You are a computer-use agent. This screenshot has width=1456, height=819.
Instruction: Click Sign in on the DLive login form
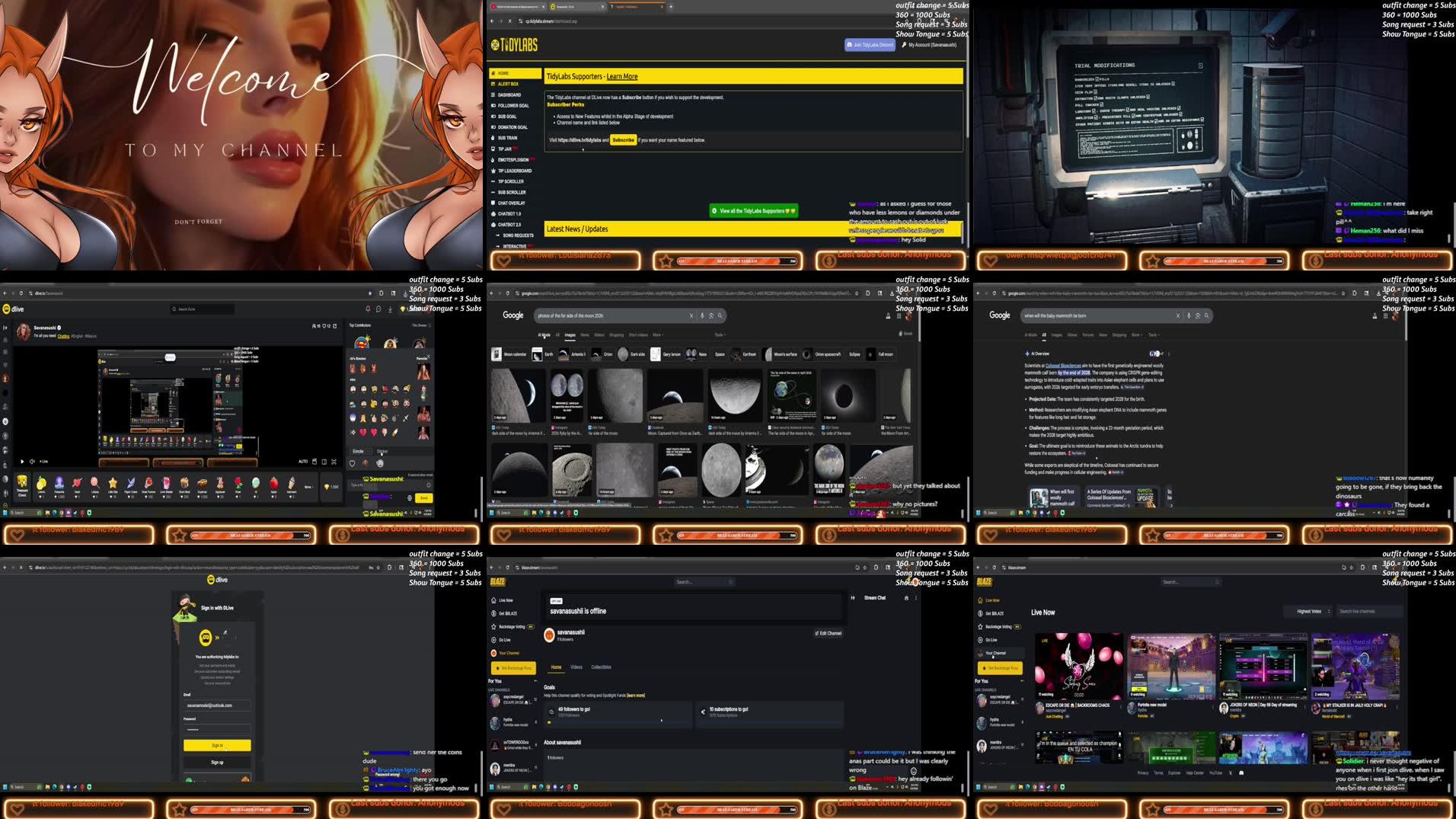(x=217, y=745)
